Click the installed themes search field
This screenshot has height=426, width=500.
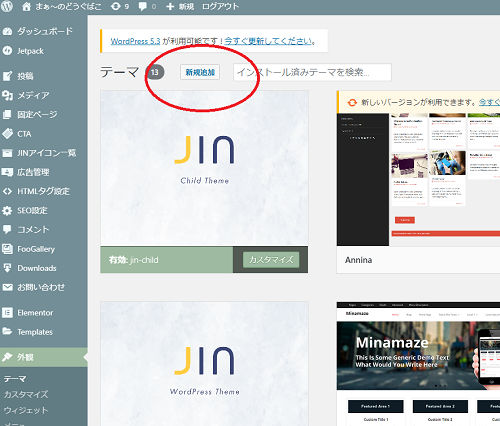312,72
